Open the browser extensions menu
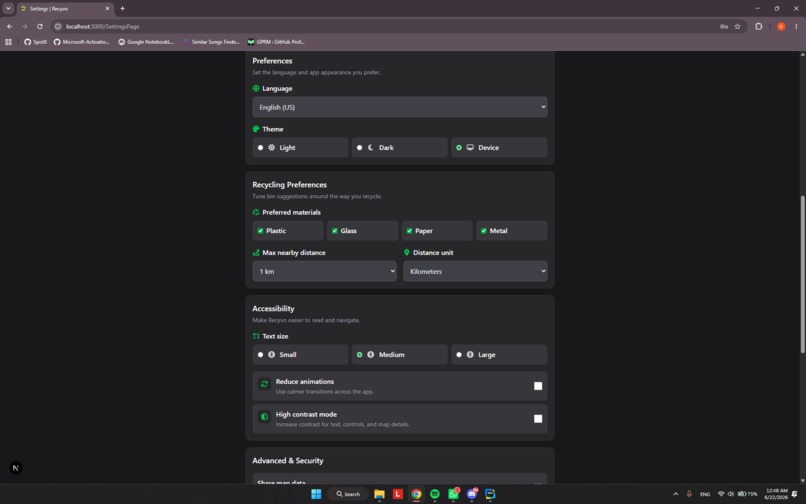Image resolution: width=806 pixels, height=504 pixels. point(759,26)
